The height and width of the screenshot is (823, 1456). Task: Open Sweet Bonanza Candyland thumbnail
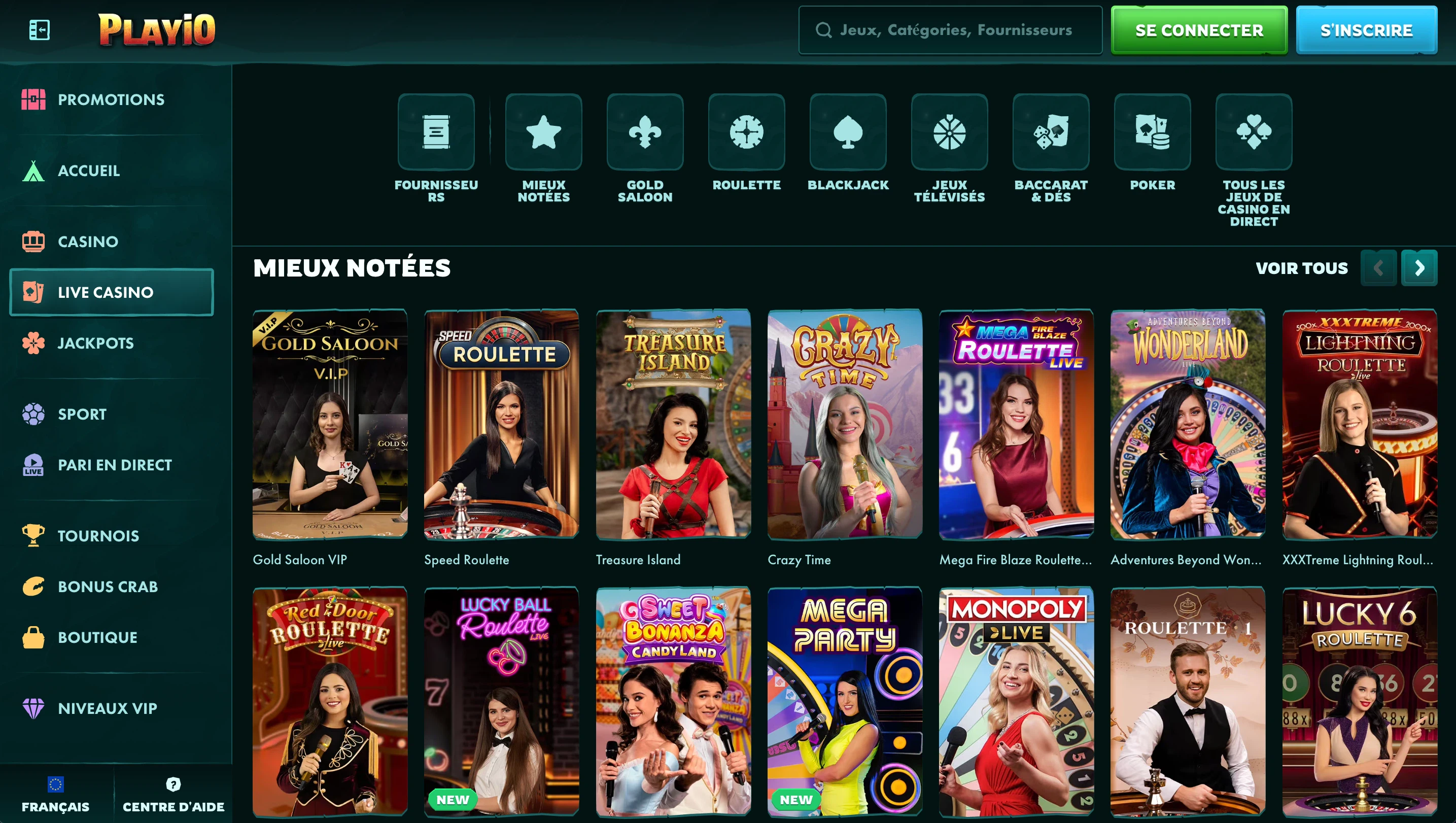pos(673,701)
